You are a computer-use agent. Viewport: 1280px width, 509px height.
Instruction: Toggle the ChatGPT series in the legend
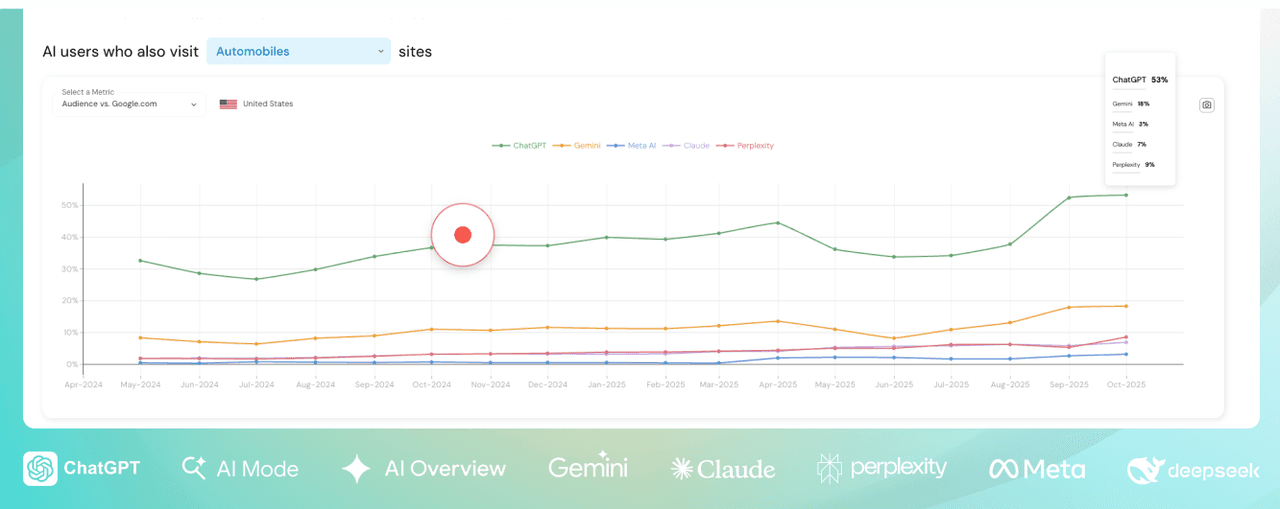[x=519, y=146]
